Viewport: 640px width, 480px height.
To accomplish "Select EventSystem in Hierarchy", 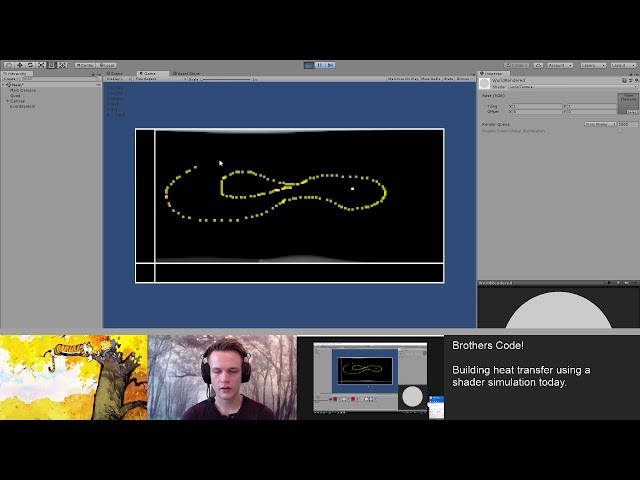I will (22, 107).
